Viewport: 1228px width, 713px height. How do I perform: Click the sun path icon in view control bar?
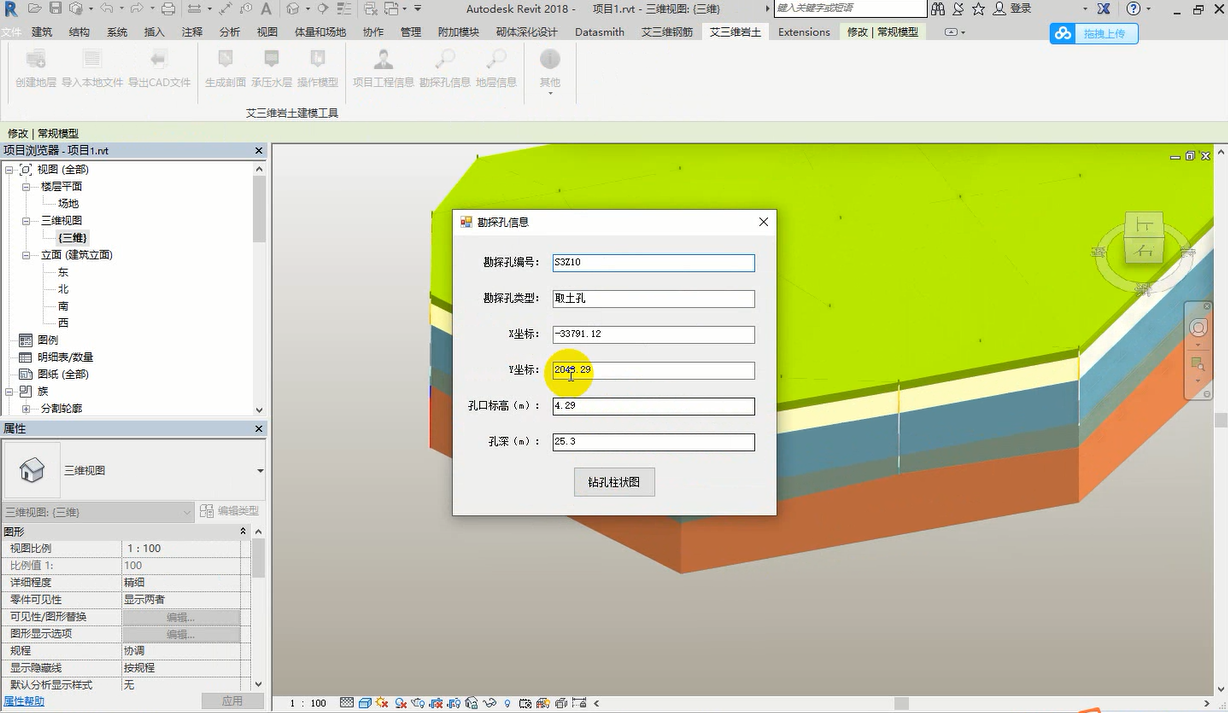coord(382,703)
